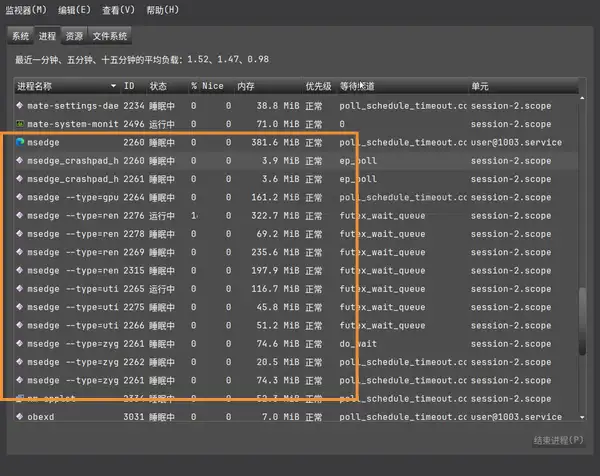
Task: Click the icon for msedge --type=uti 2266
Action: pyautogui.click(x=20, y=325)
